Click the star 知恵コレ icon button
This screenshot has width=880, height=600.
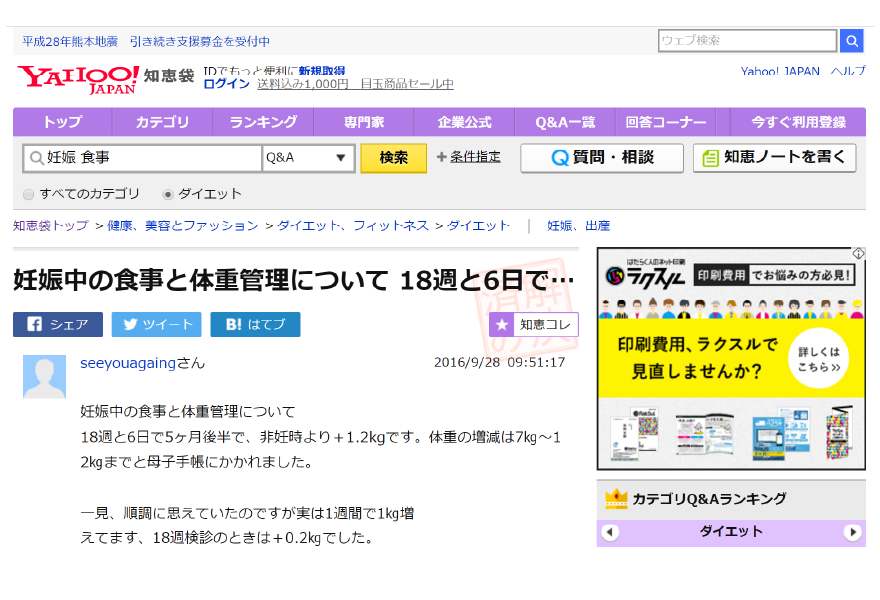point(502,324)
